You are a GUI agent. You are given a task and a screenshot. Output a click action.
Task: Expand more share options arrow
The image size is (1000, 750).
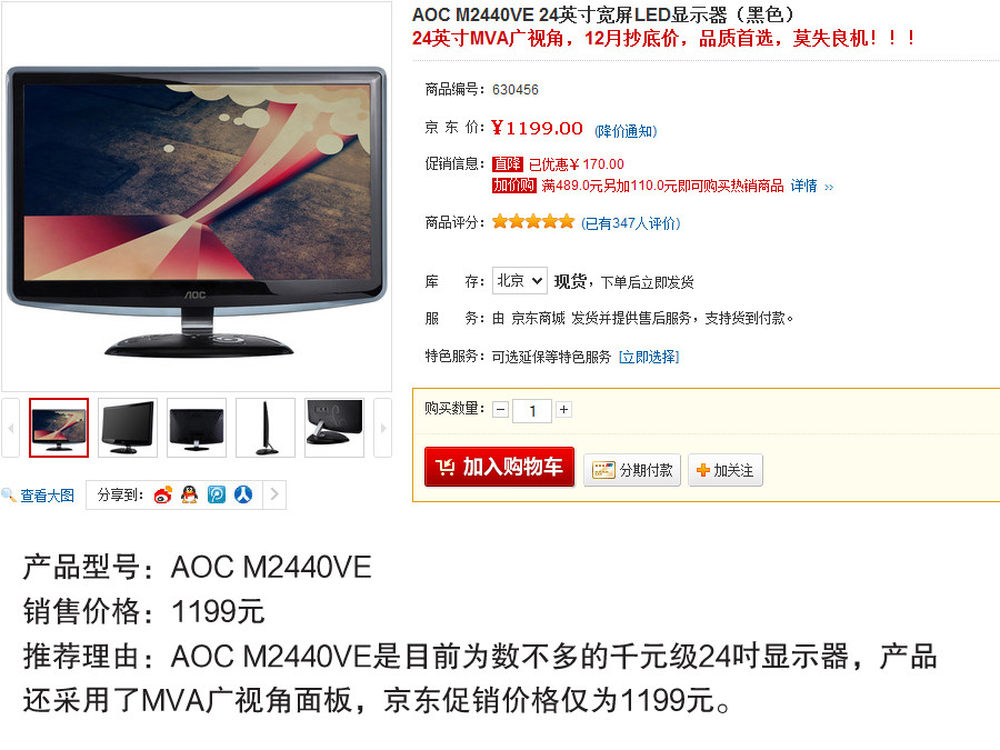point(274,494)
